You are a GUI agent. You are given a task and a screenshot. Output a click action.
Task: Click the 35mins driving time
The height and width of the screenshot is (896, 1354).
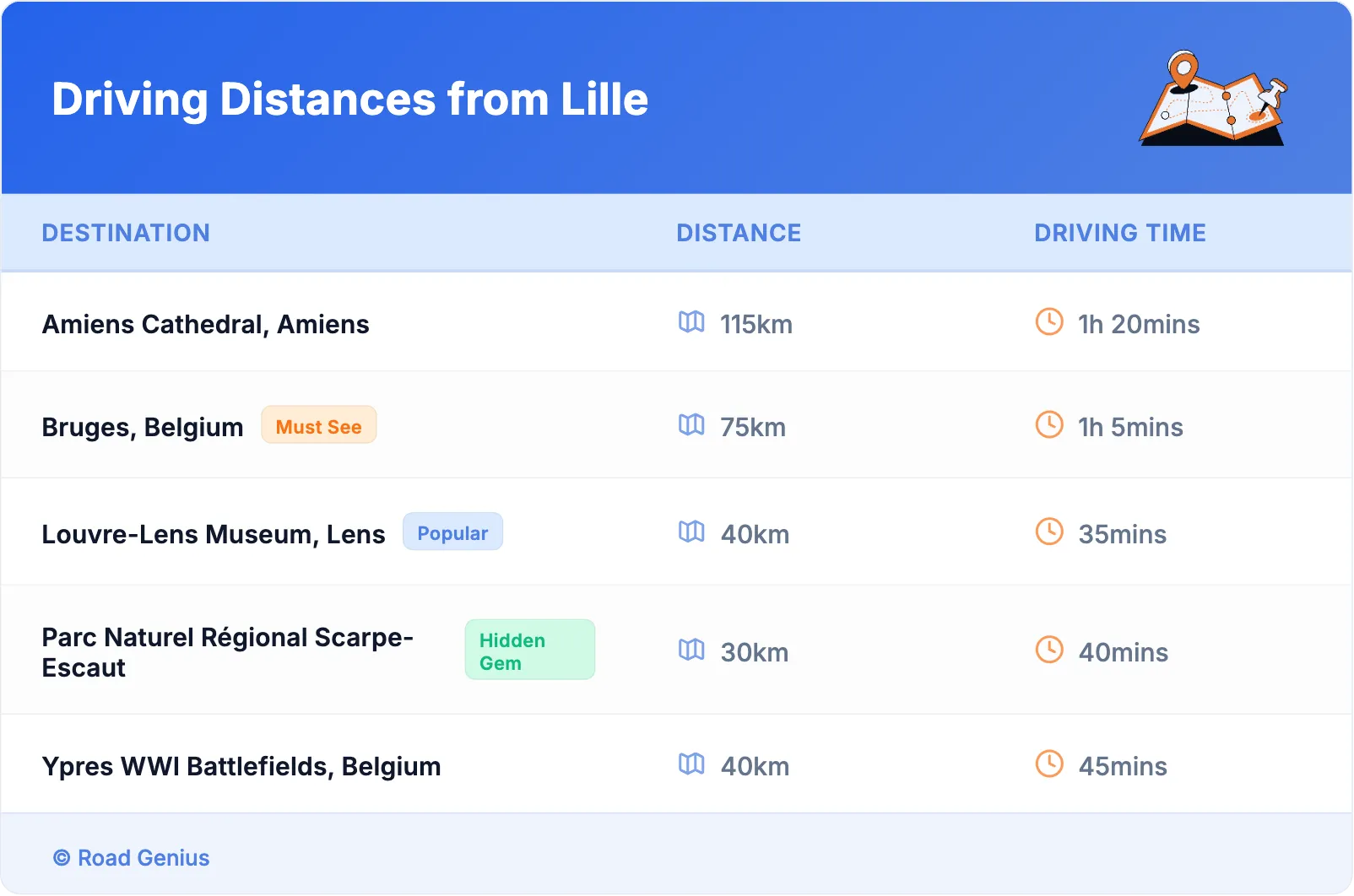1123,535
